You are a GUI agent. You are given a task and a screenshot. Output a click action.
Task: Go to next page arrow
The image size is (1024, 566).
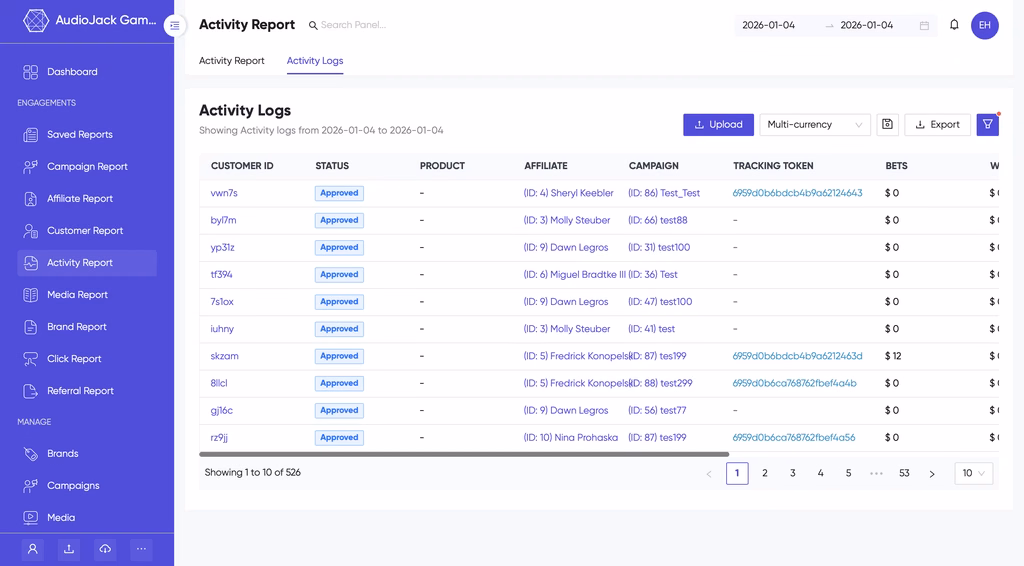[932, 473]
